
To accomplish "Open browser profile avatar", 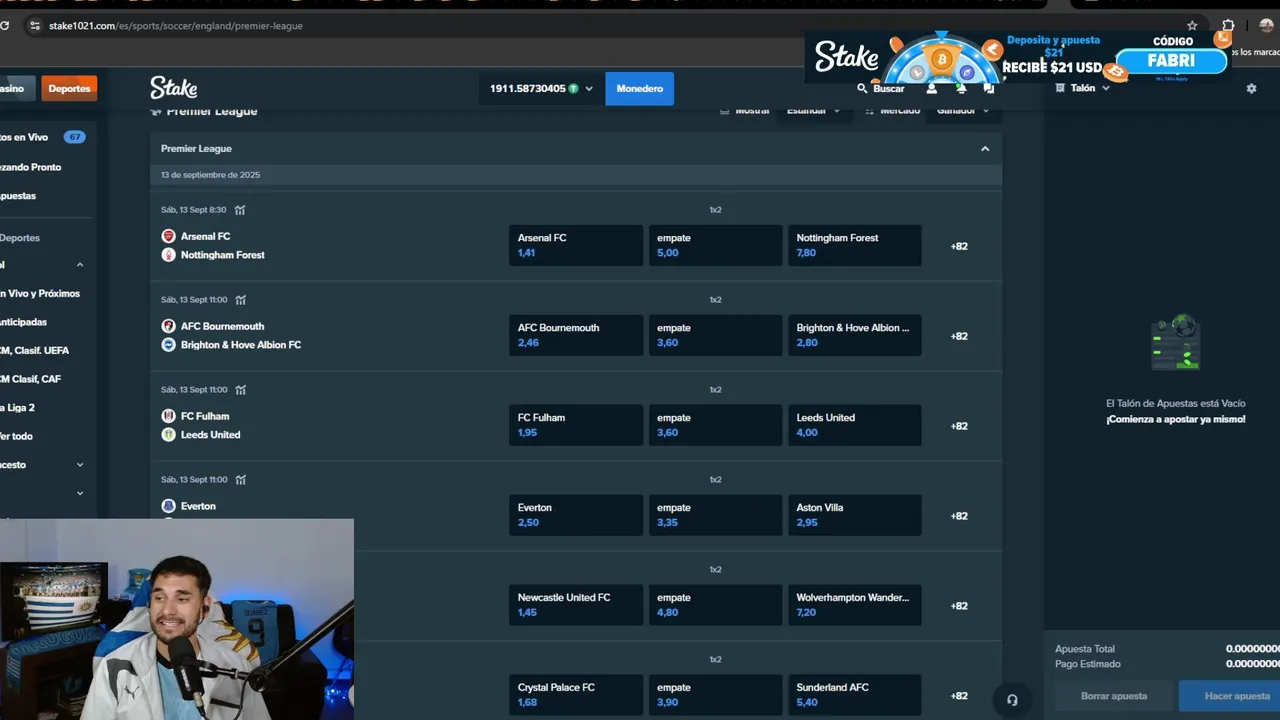I will [1267, 26].
